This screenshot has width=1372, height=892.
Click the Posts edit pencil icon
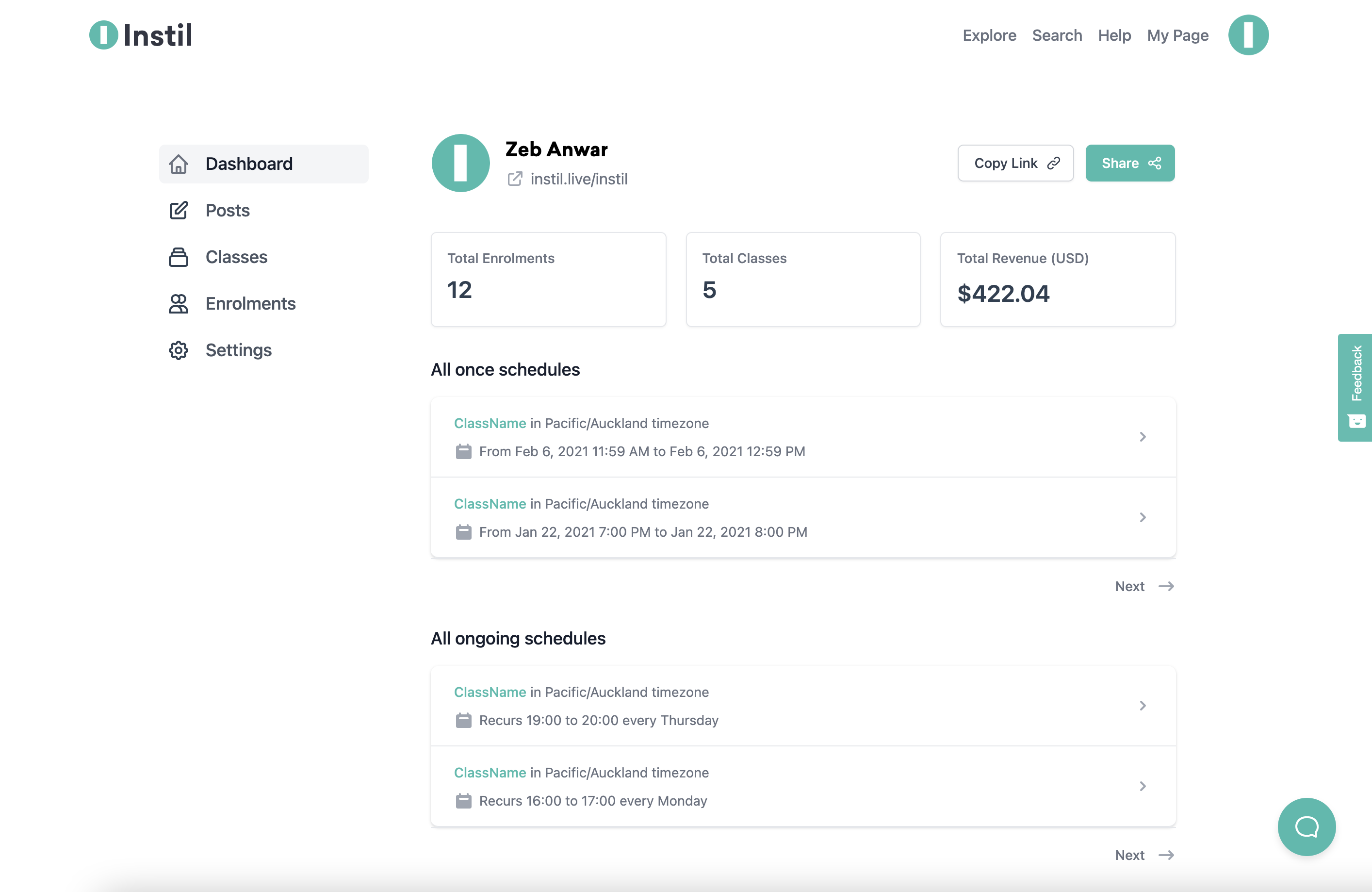tap(179, 211)
